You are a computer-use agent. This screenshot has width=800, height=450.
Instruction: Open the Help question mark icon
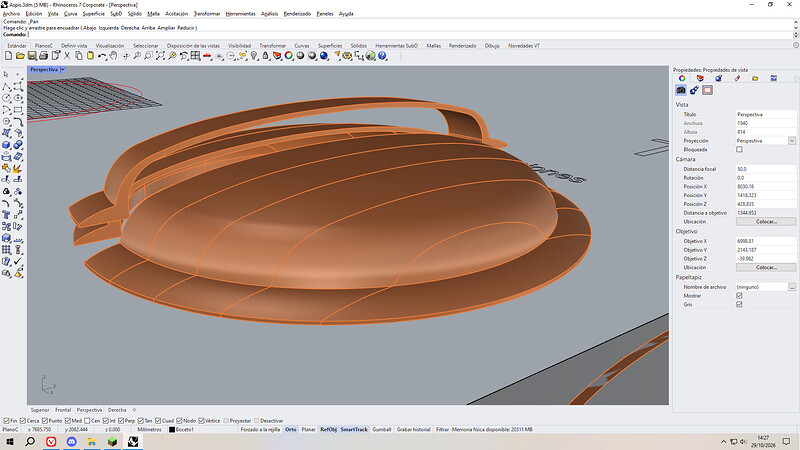click(382, 56)
